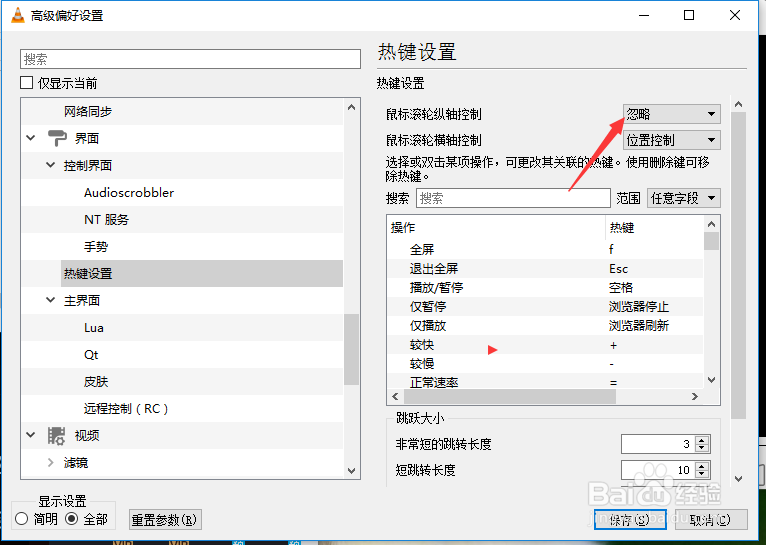Select the 退出全屏 hotkey row
Image resolution: width=766 pixels, height=545 pixels.
click(x=545, y=269)
